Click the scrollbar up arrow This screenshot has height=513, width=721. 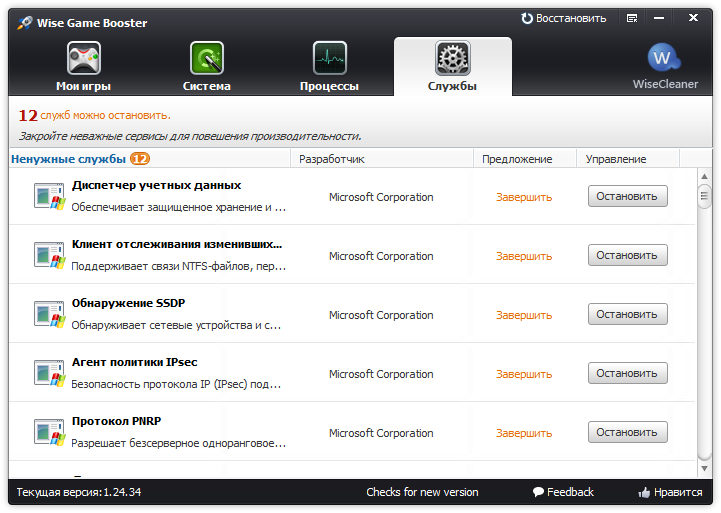(x=704, y=176)
